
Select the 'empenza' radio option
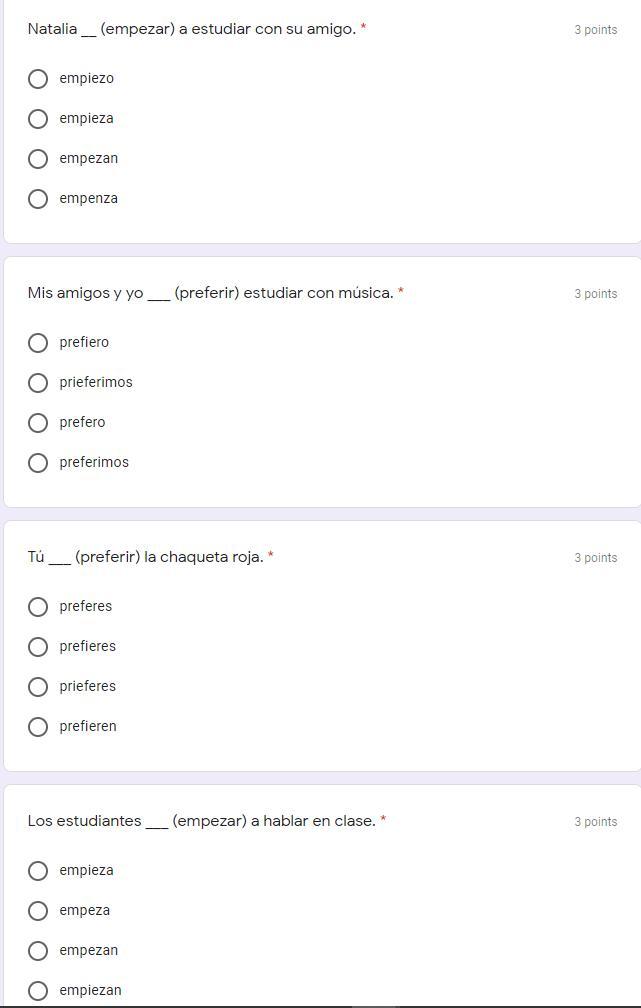38,199
